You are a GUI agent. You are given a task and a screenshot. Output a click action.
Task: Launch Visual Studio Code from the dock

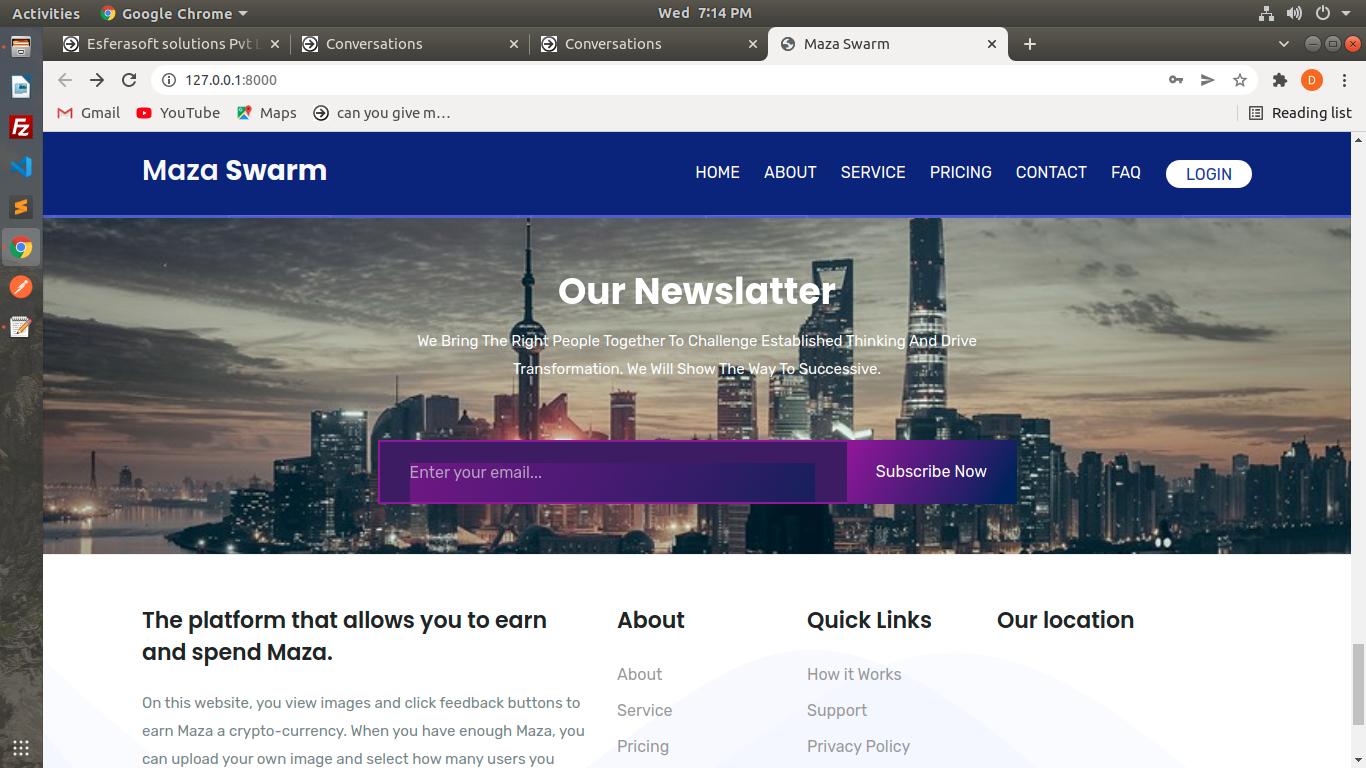tap(21, 167)
